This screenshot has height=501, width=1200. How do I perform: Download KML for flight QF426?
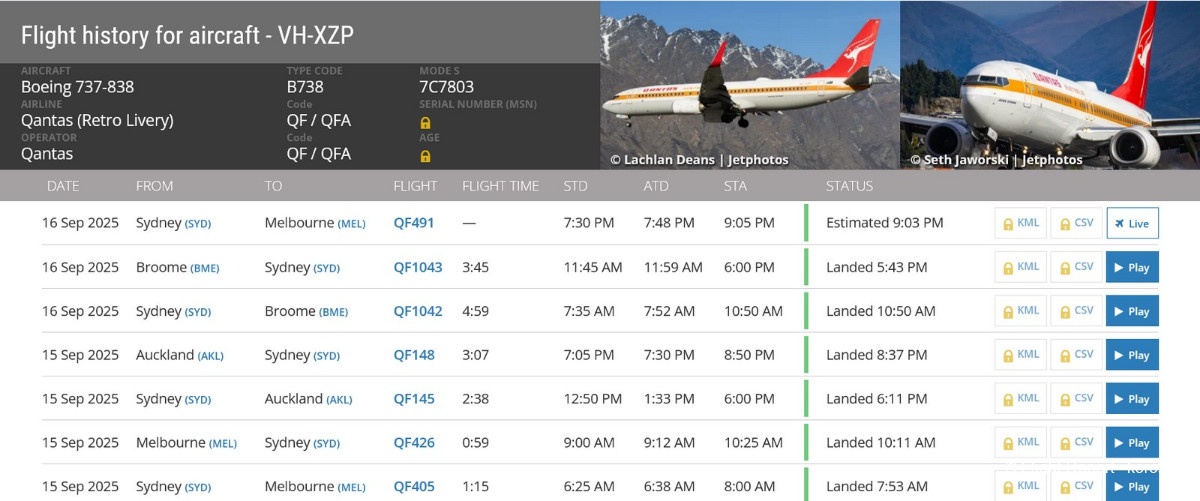click(x=1021, y=443)
